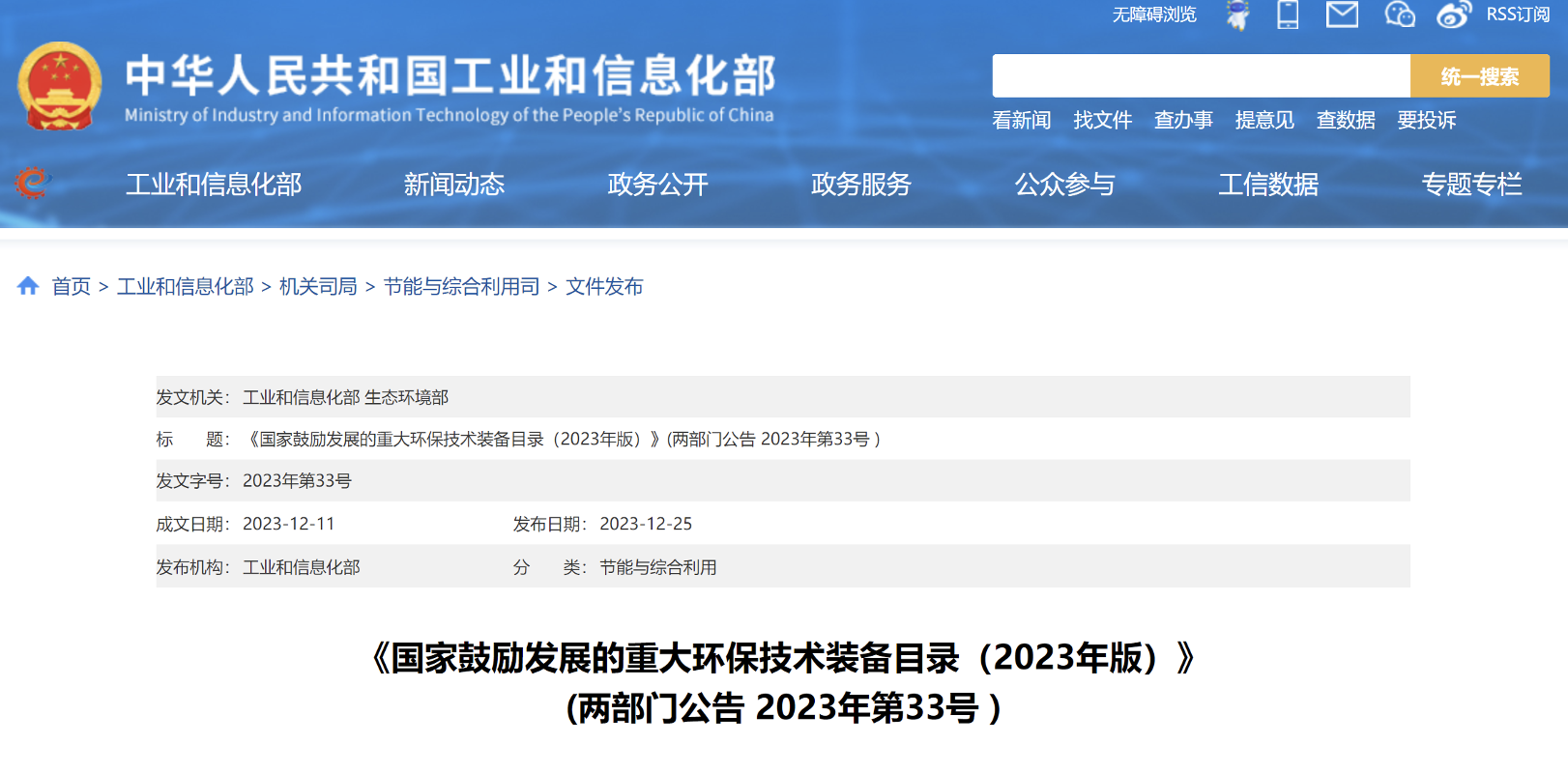The height and width of the screenshot is (773, 1568).
Task: Click the home icon in breadcrumb
Action: [28, 286]
